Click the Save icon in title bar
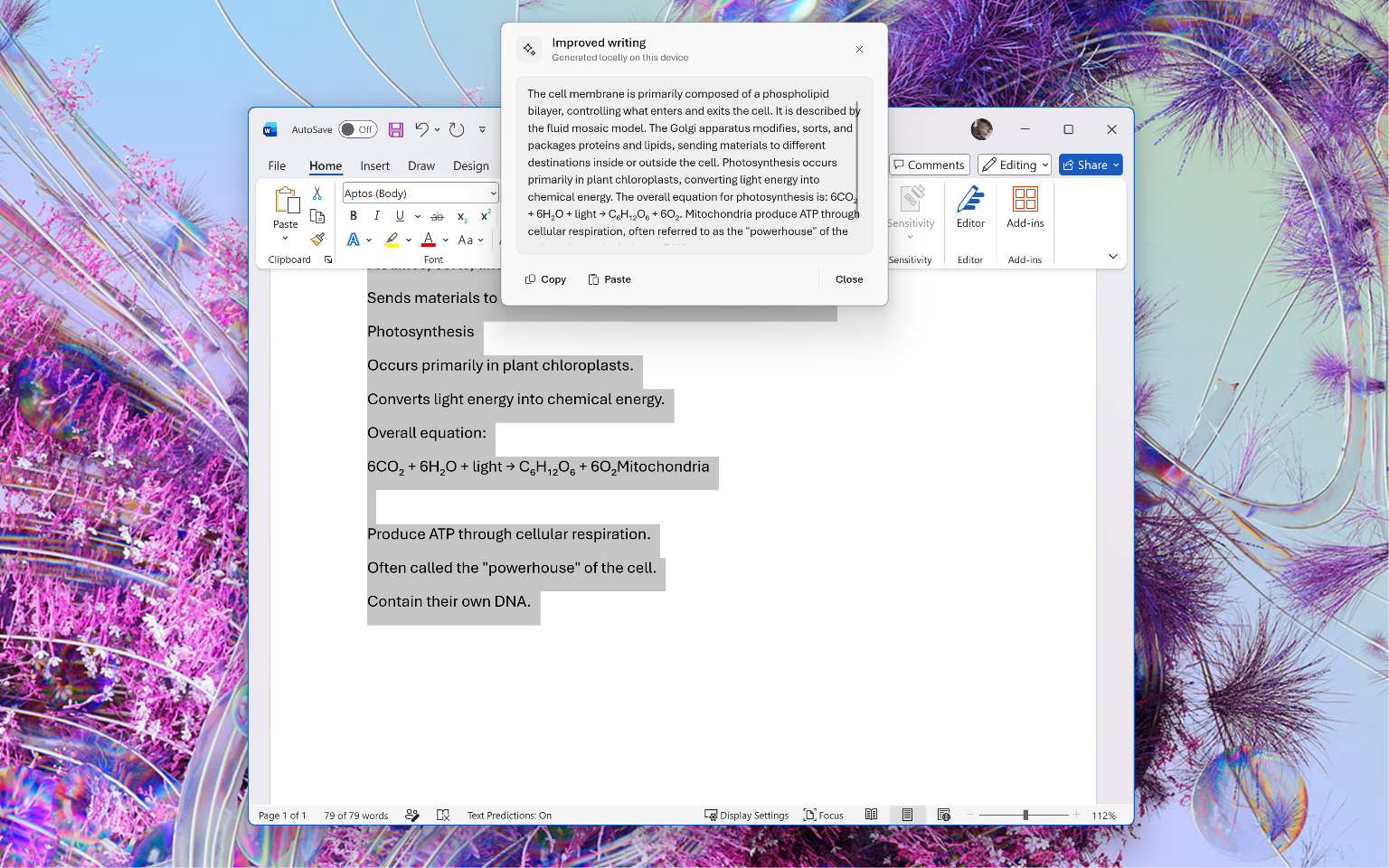Viewport: 1389px width, 868px height. pos(396,129)
